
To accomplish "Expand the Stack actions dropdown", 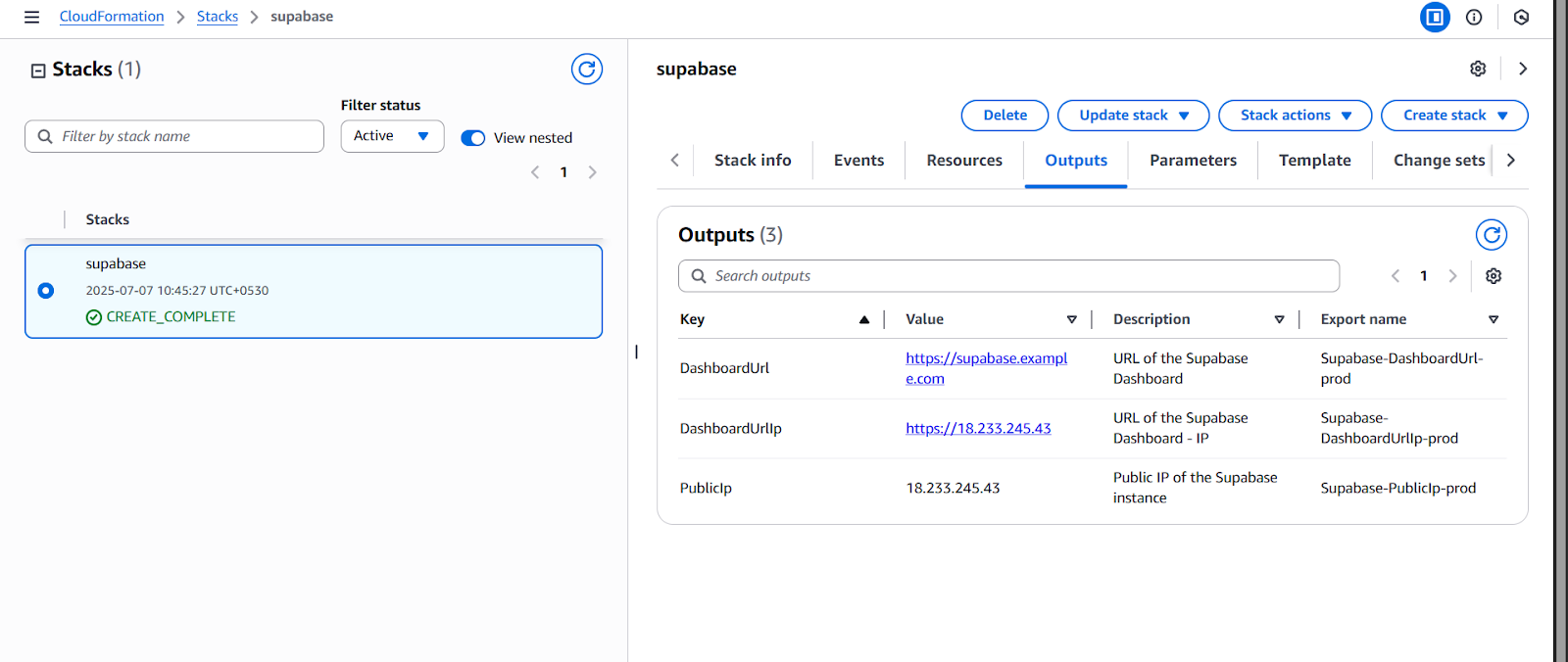I will pyautogui.click(x=1296, y=116).
